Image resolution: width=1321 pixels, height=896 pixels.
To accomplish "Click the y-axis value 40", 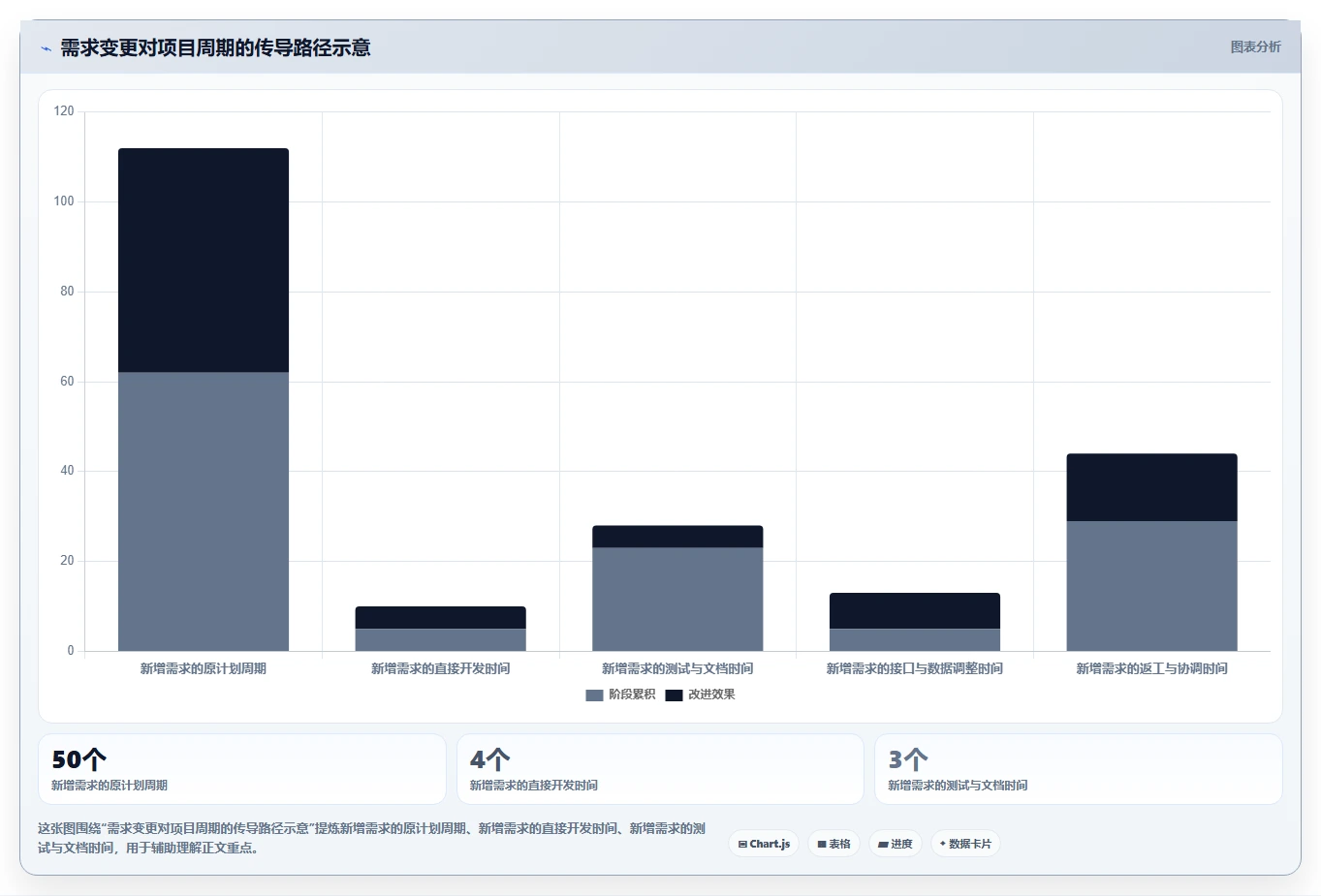I will [x=67, y=471].
